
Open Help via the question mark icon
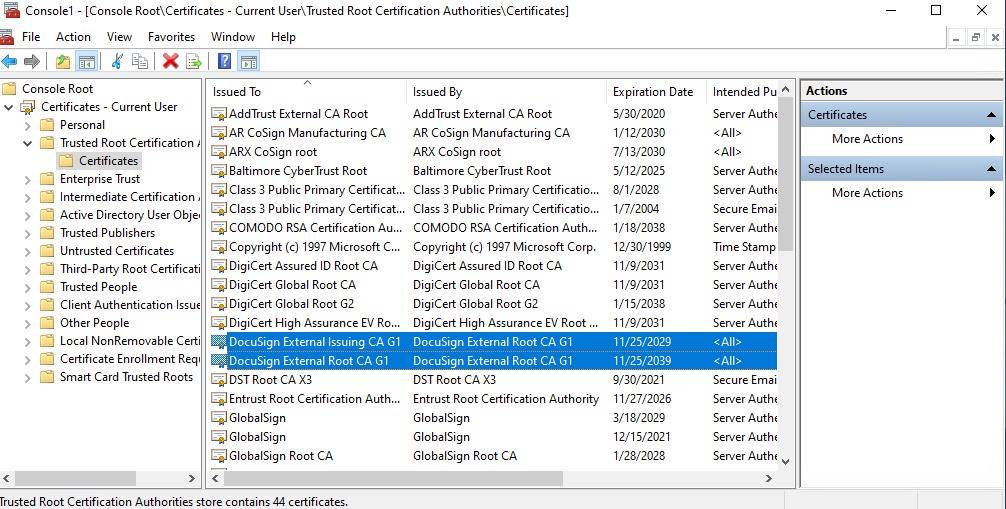(225, 62)
